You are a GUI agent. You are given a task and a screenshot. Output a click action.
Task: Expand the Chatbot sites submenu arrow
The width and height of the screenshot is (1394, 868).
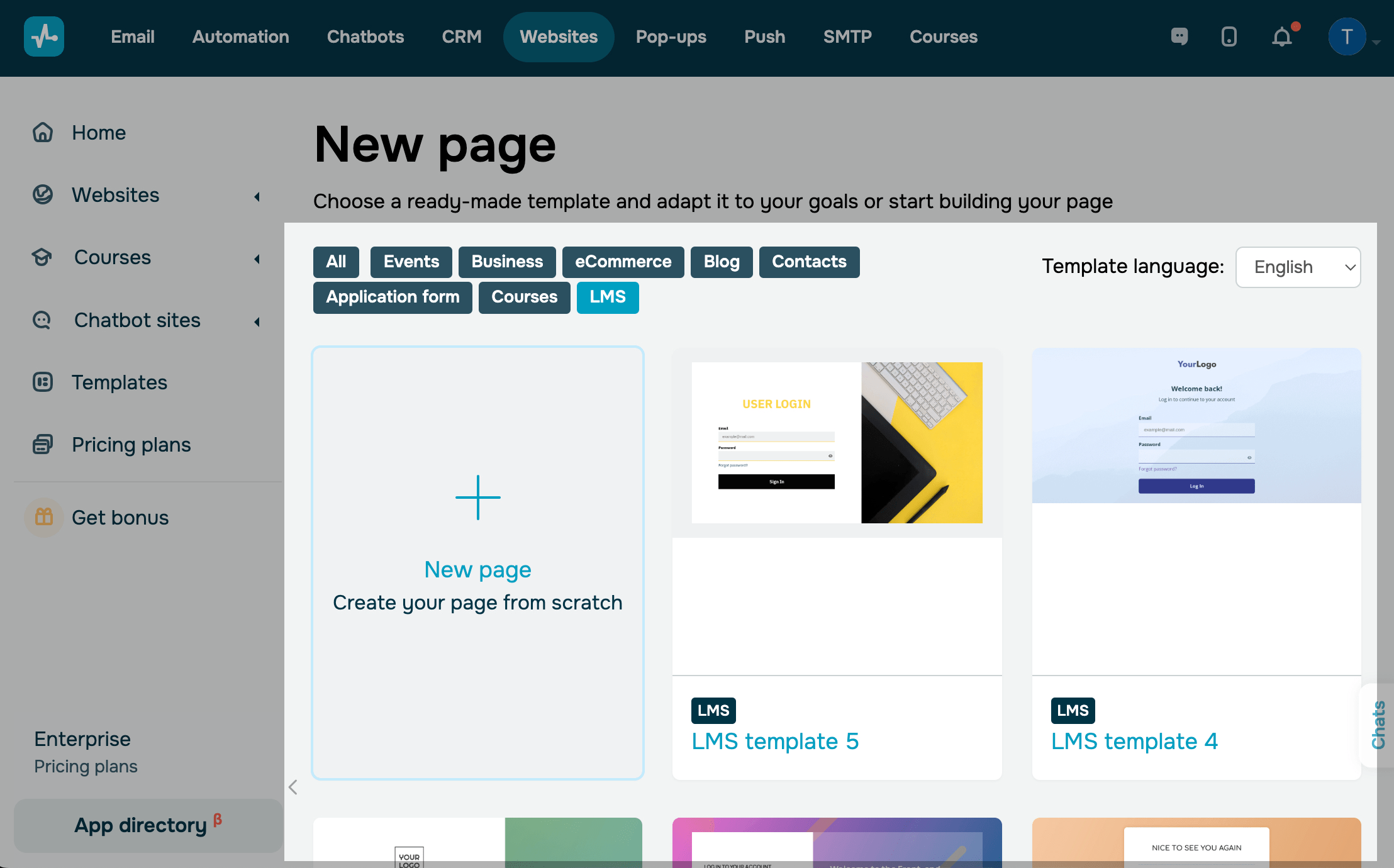pos(257,321)
